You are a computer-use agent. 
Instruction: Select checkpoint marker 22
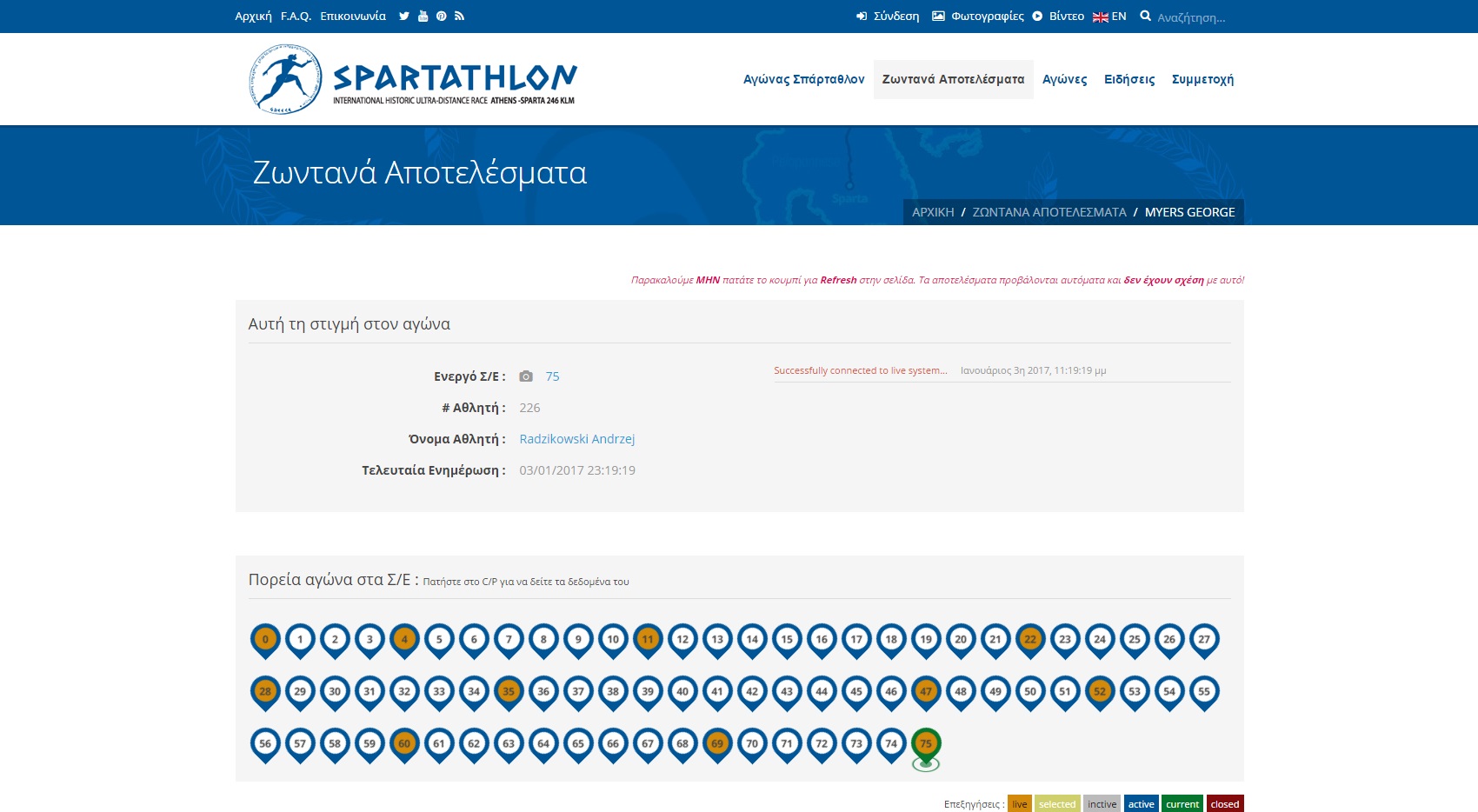1030,641
